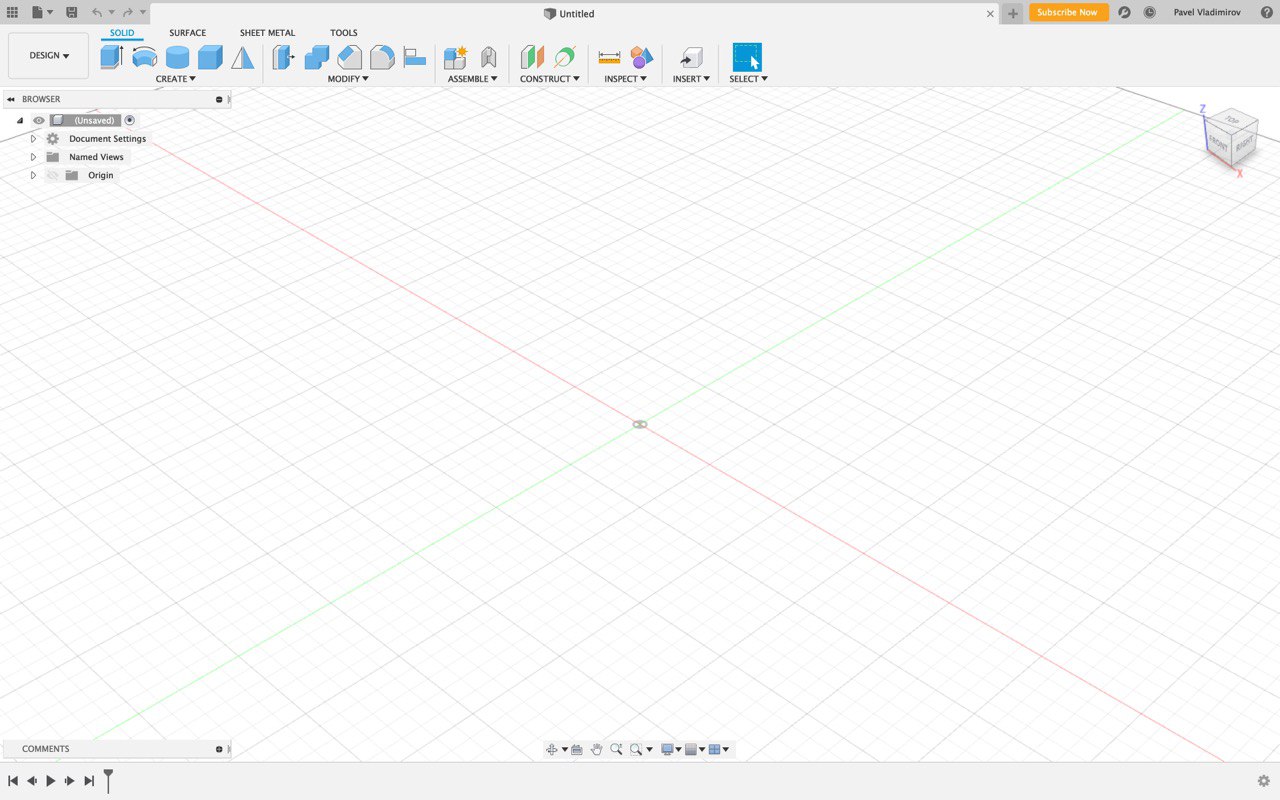The height and width of the screenshot is (800, 1280).
Task: Play the timeline
Action: point(51,780)
